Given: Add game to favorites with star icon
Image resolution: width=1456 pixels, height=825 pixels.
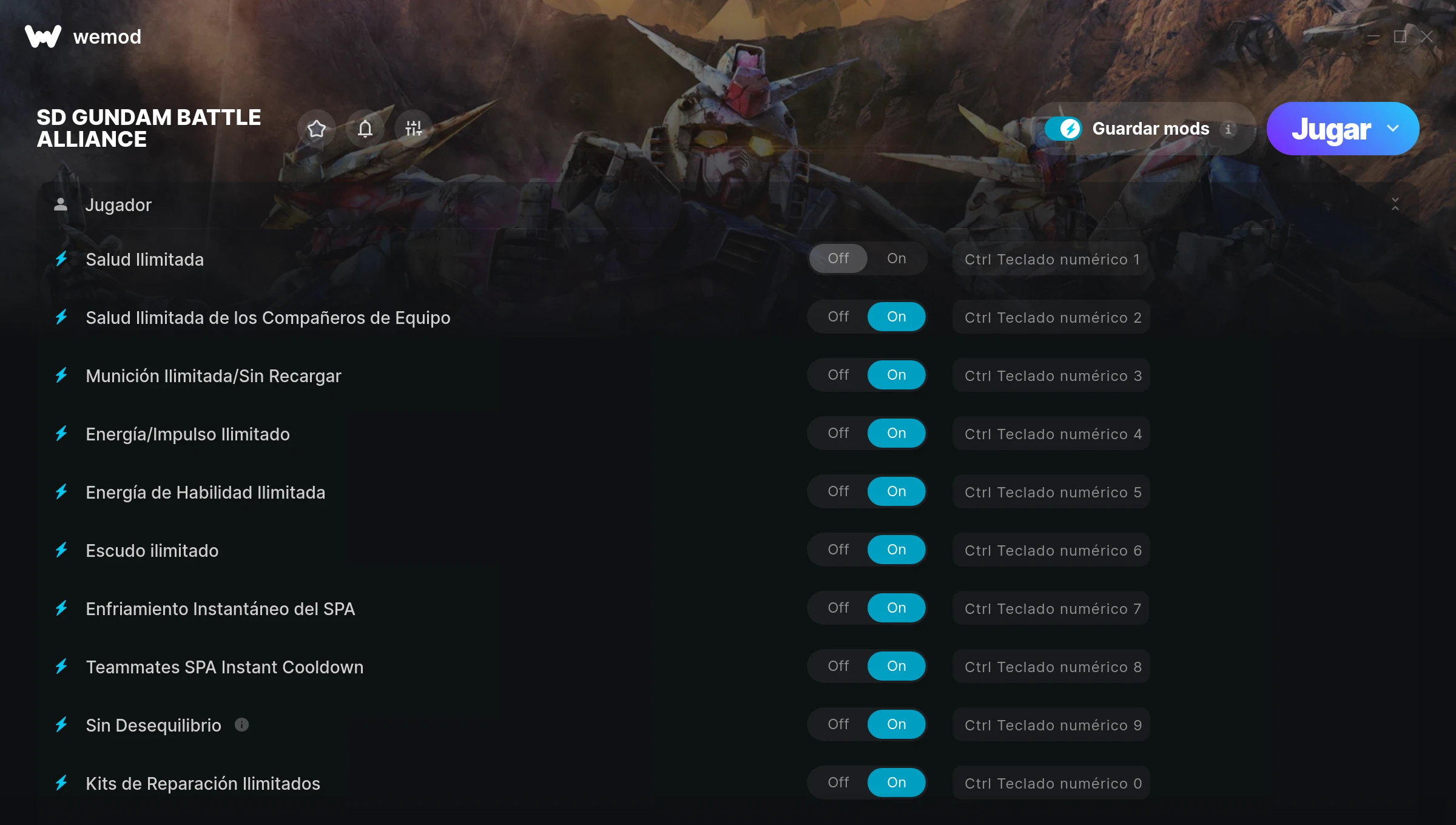Looking at the screenshot, I should [317, 129].
